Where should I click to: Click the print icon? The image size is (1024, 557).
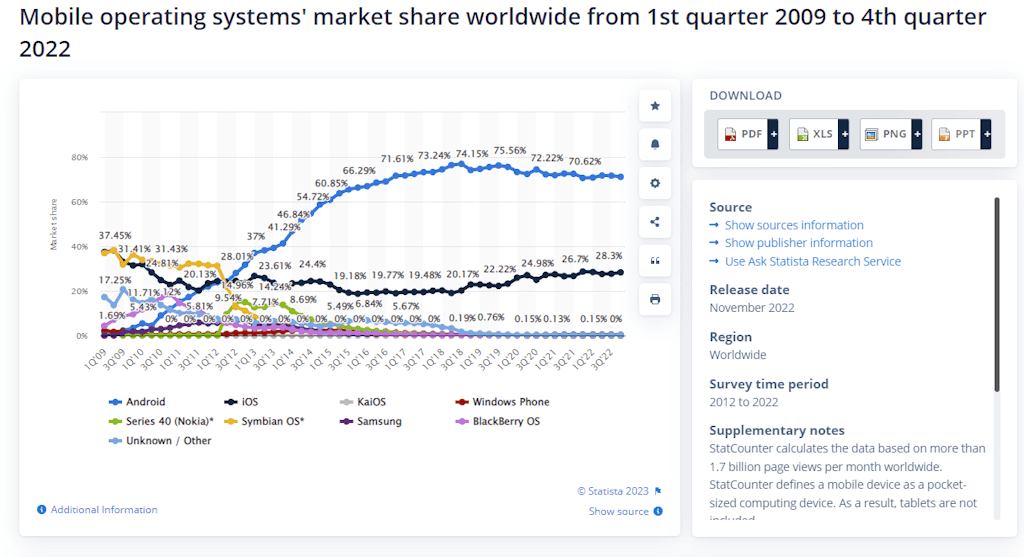(655, 299)
